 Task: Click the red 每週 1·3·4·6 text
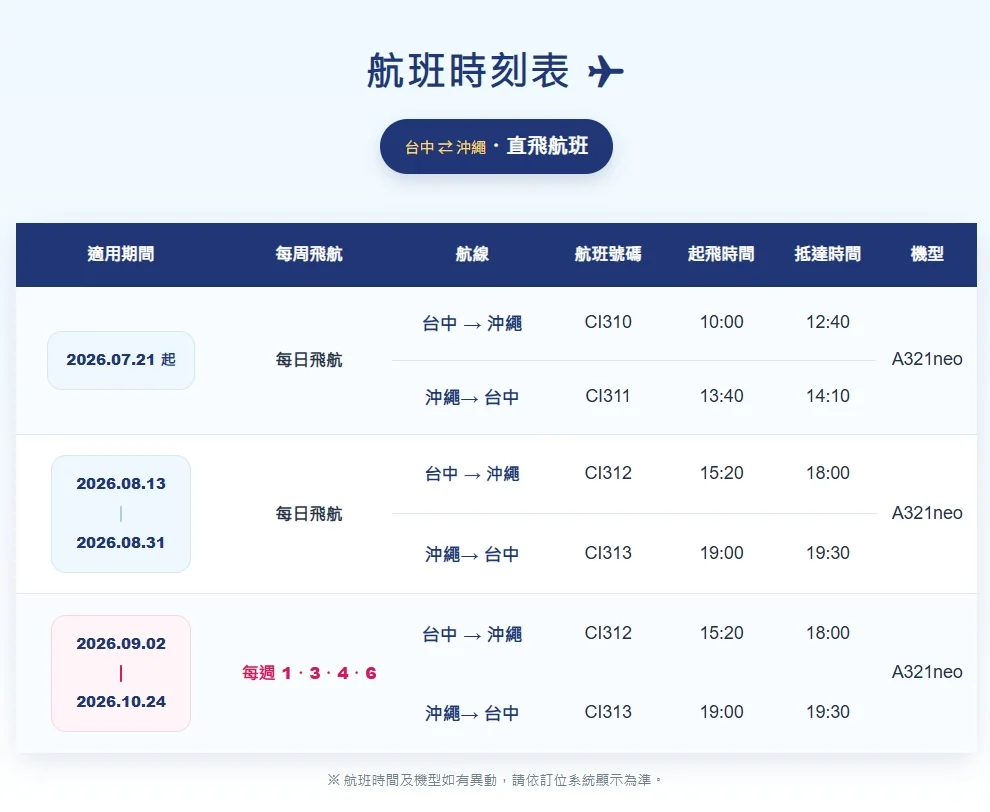coord(309,673)
